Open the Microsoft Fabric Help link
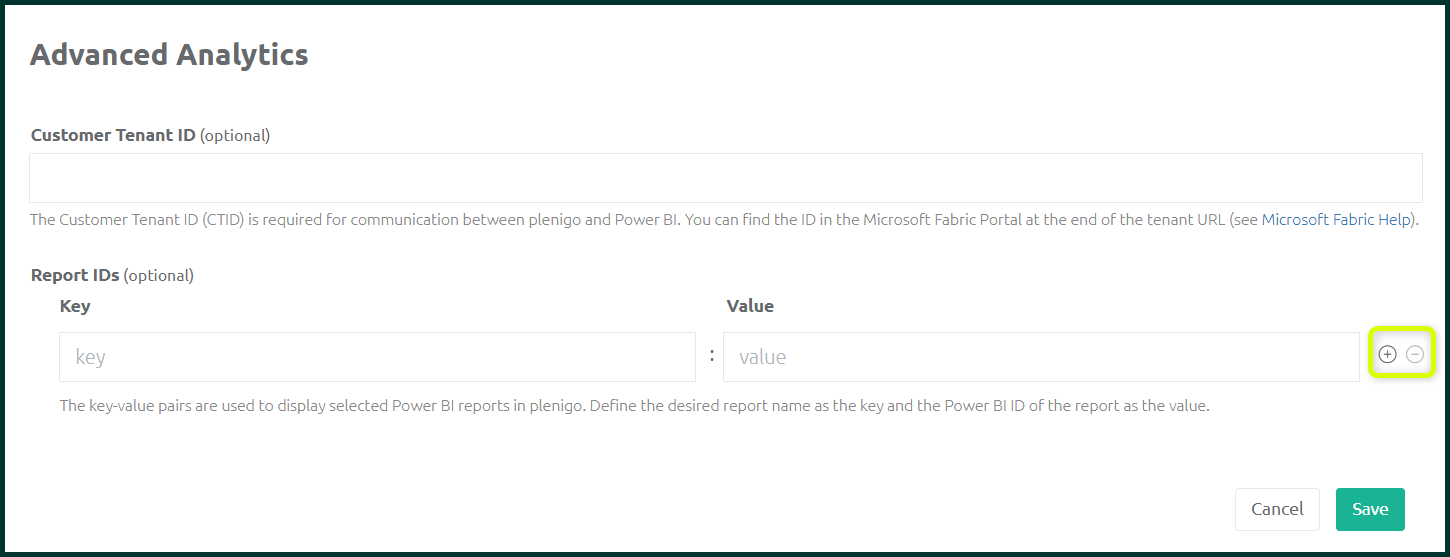 (1336, 219)
